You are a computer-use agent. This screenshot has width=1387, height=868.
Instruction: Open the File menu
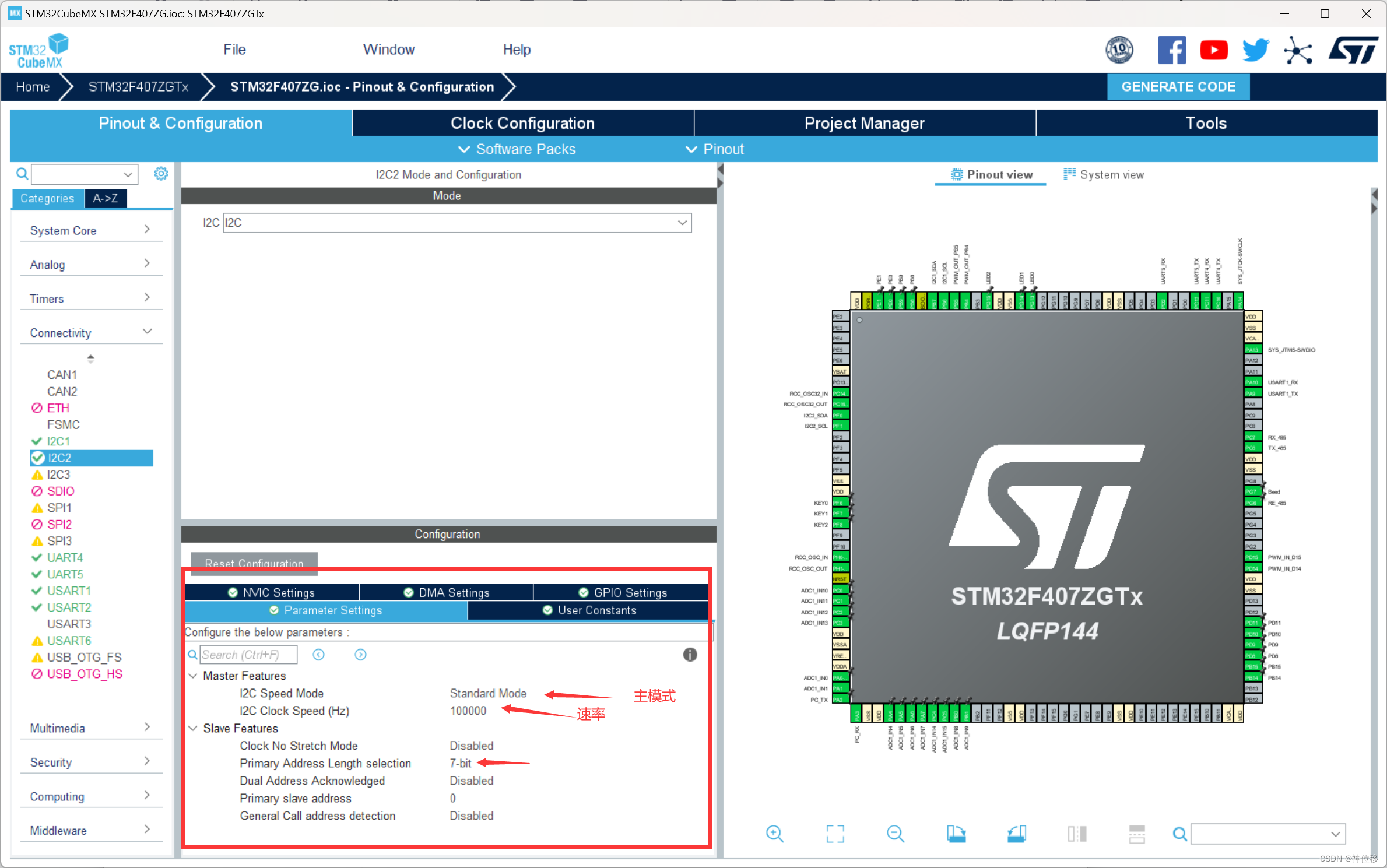pos(234,50)
